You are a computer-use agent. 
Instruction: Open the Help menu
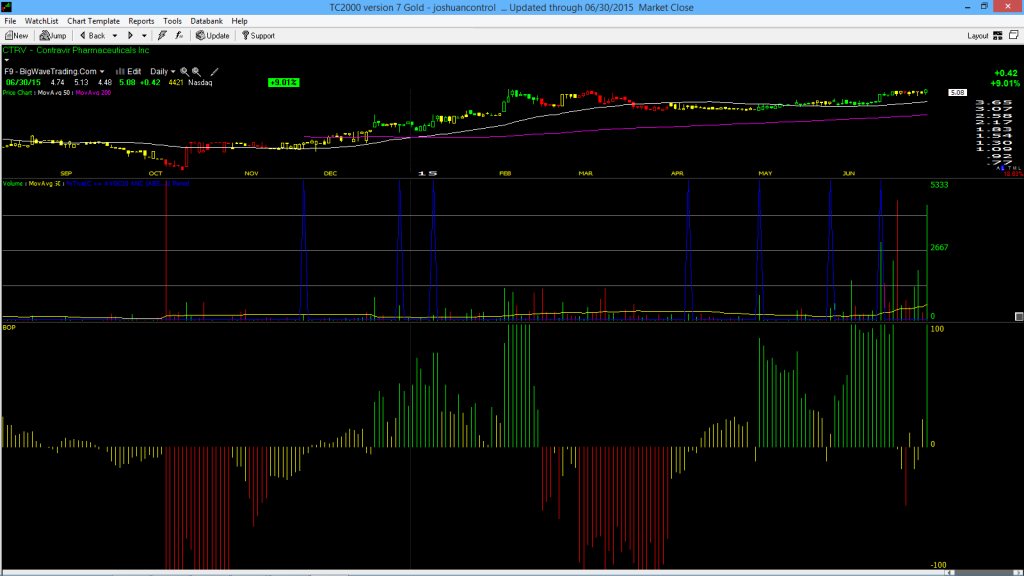coord(240,21)
